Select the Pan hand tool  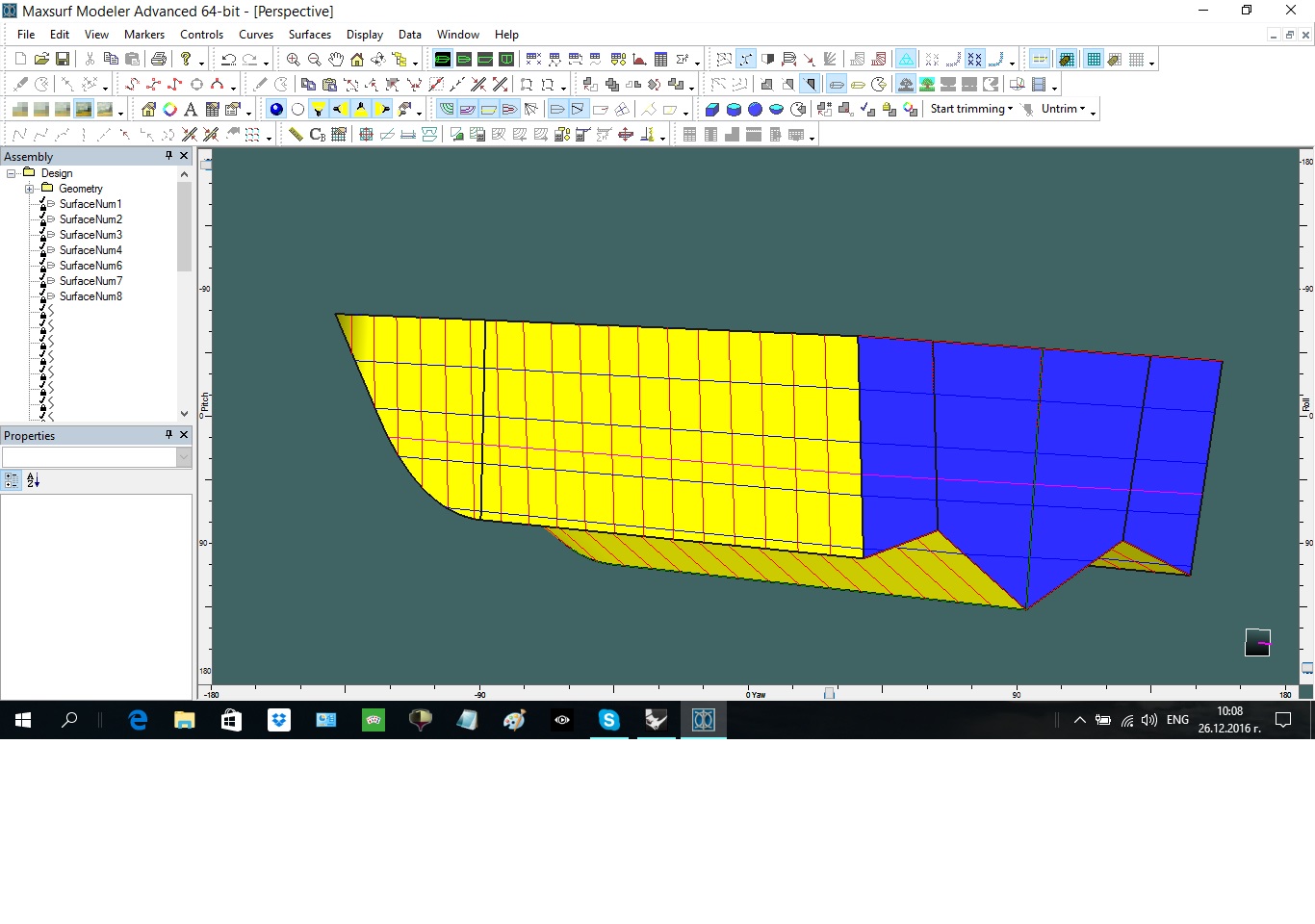point(335,60)
